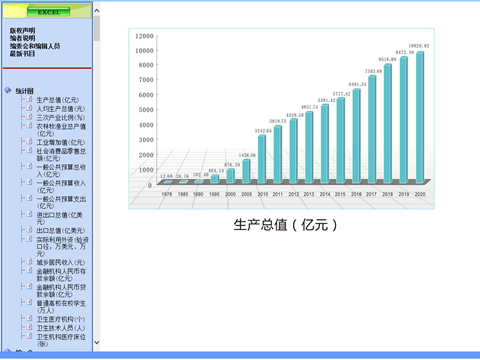
Task: Click the 2020 bar in chart
Action: point(420,117)
